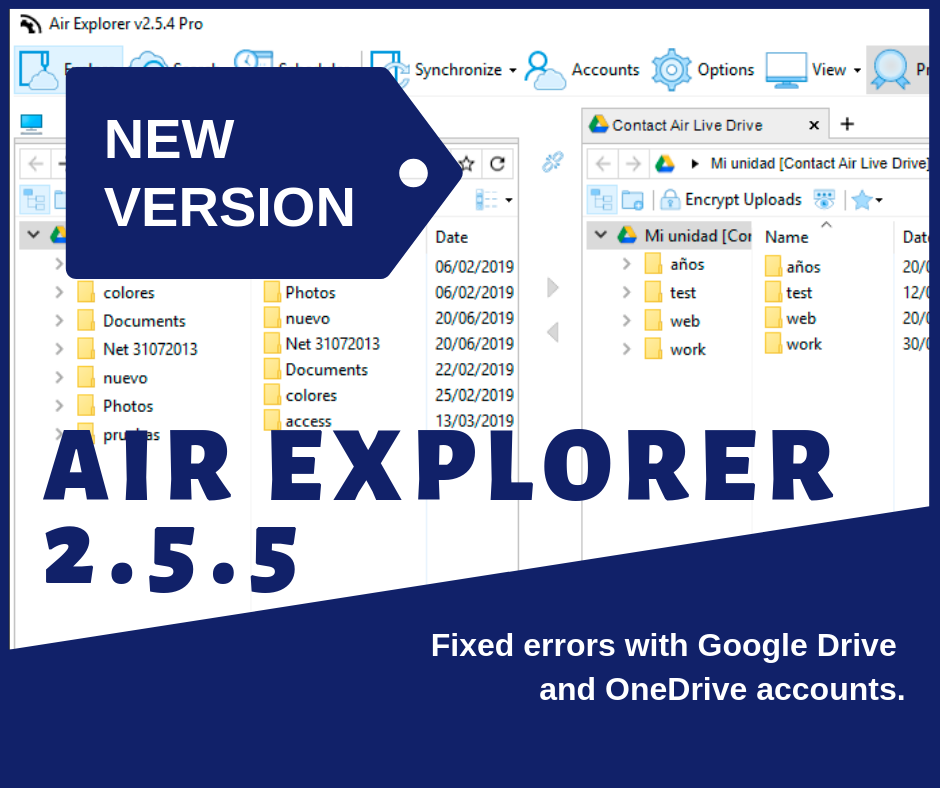Expand the Photos folder in left tree
Image resolution: width=940 pixels, height=788 pixels.
(59, 406)
